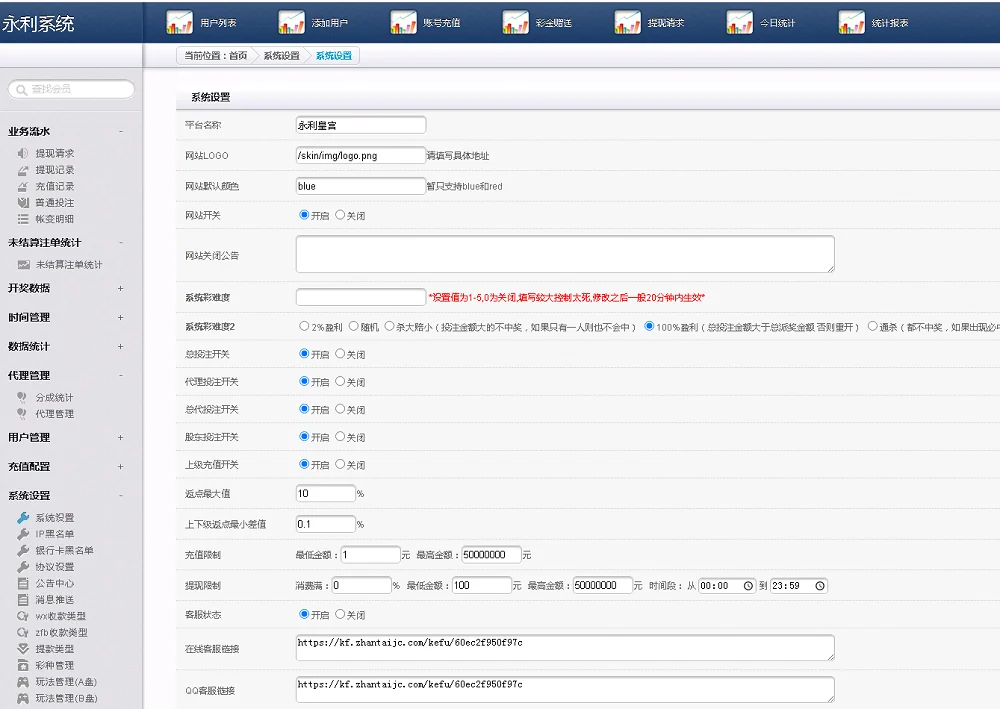
Task: Open 今日统计 from the top toolbar
Action: [x=739, y=22]
